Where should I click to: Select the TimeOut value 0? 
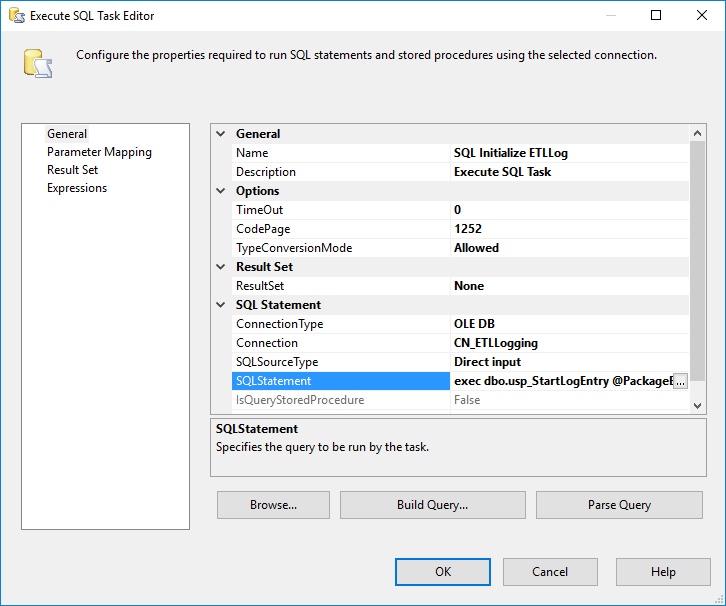570,210
